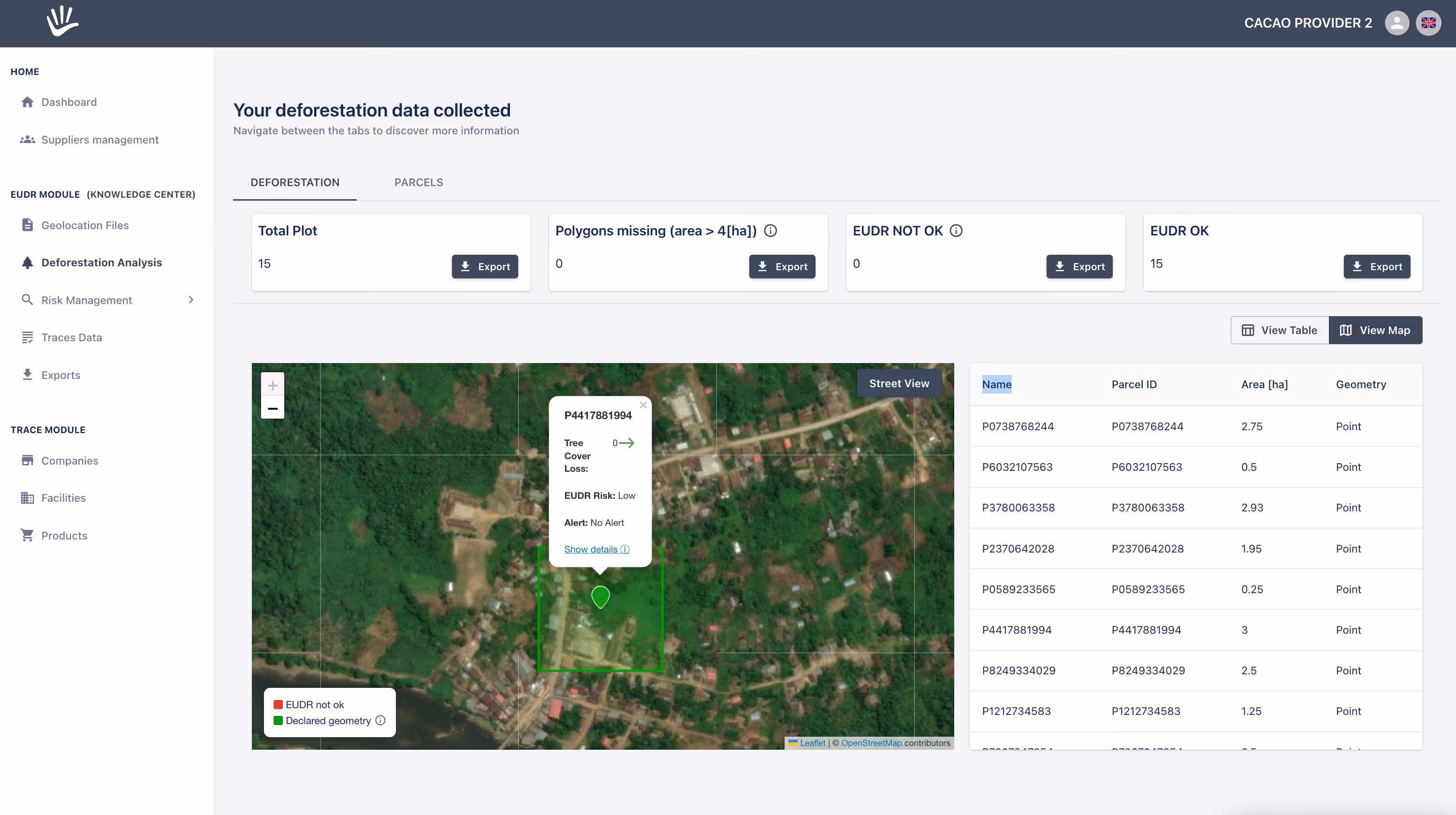This screenshot has height=815, width=1456.
Task: Click the Geolocation Files document icon
Action: point(27,225)
